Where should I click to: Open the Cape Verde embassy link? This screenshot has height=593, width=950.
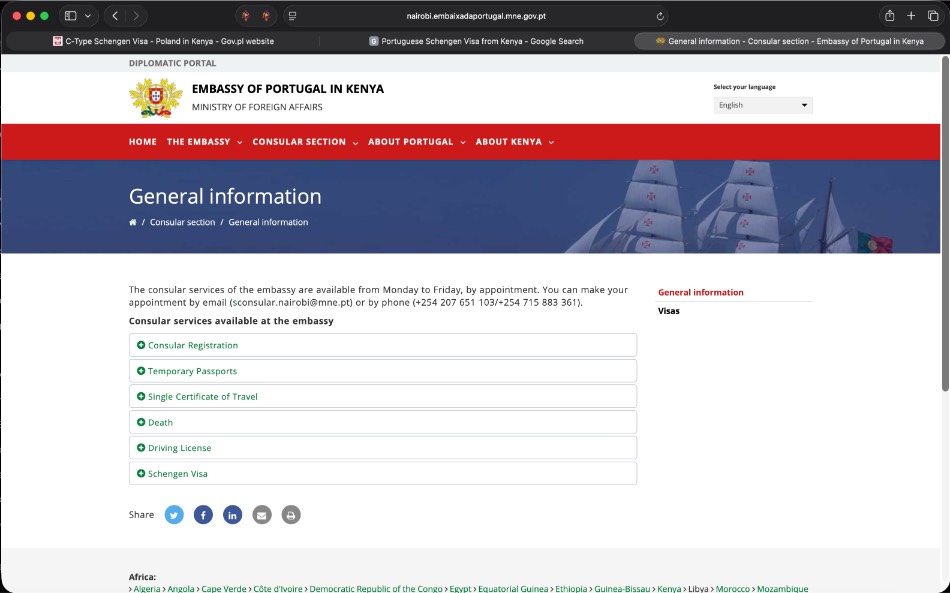[x=224, y=589]
